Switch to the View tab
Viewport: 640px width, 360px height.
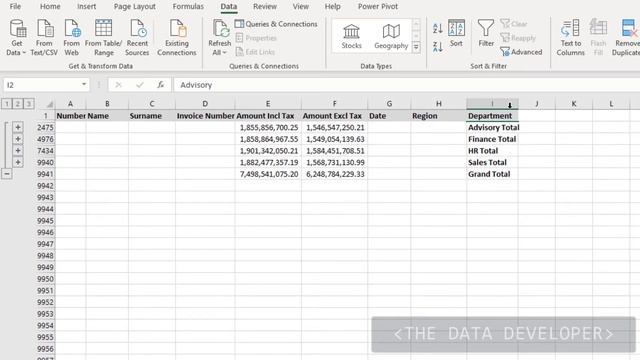coord(300,7)
